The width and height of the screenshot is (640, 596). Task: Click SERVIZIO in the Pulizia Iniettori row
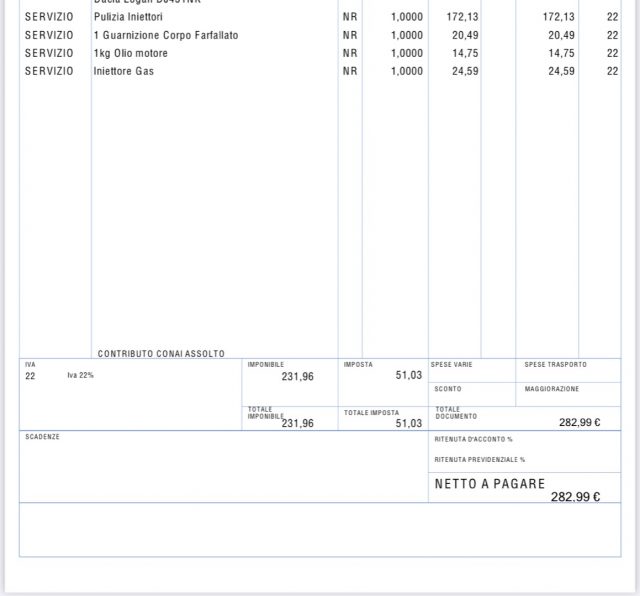pos(49,17)
